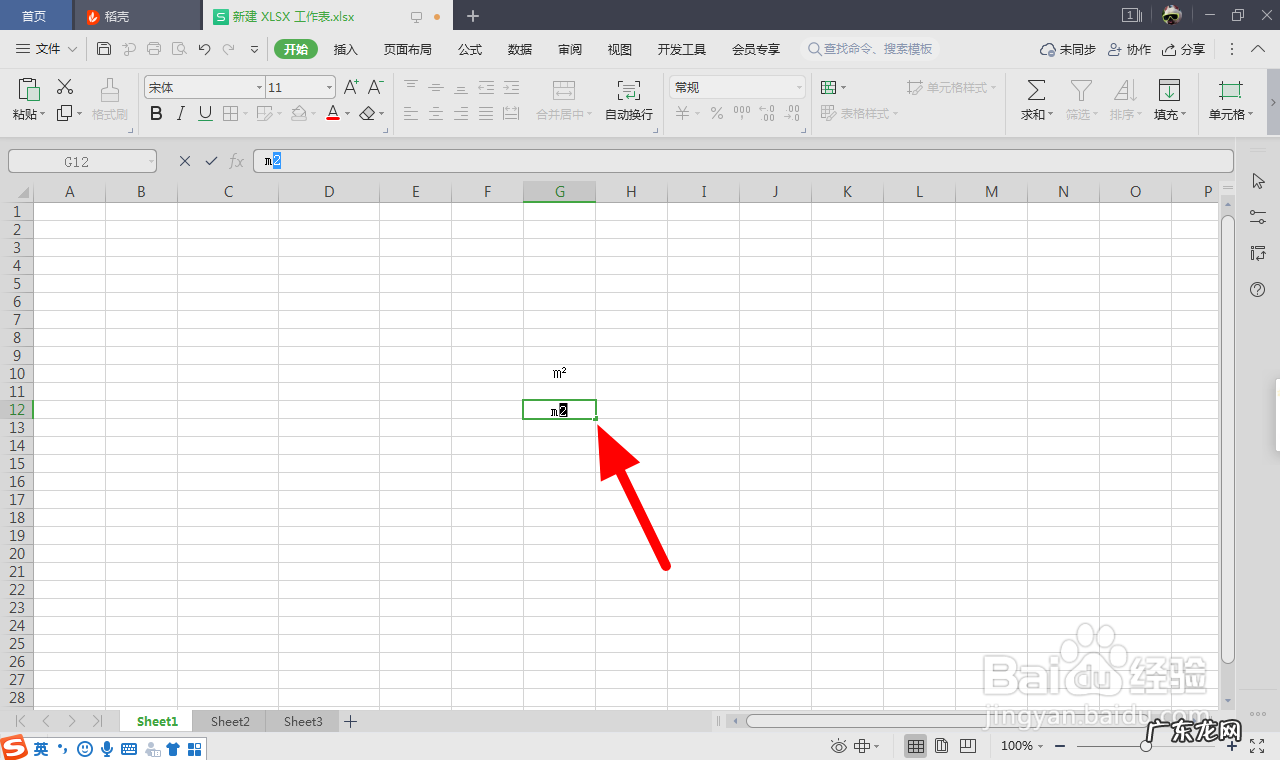Open the font name 宋体 dropdown
This screenshot has width=1280, height=760.
coord(259,87)
